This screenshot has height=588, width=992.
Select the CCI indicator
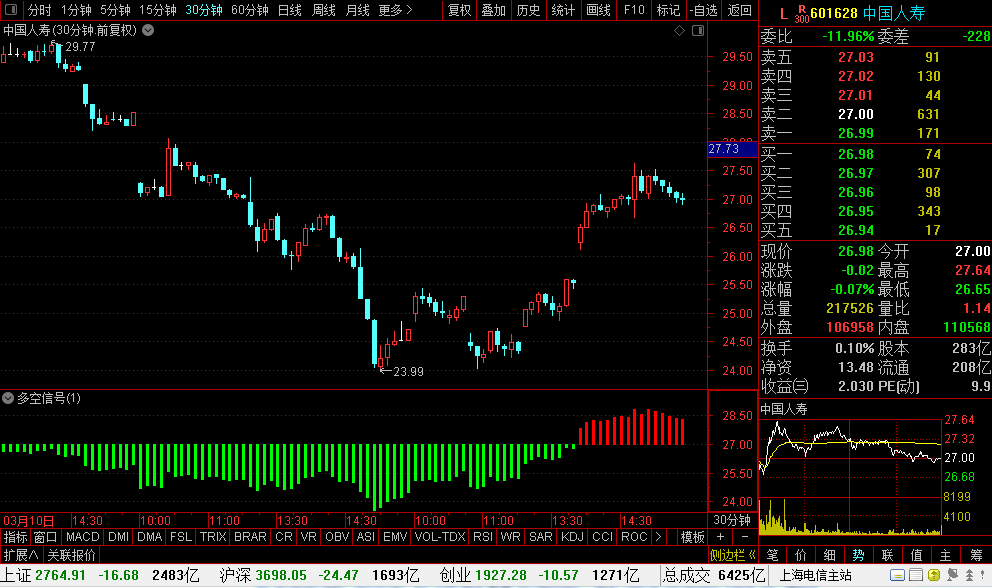pos(602,537)
